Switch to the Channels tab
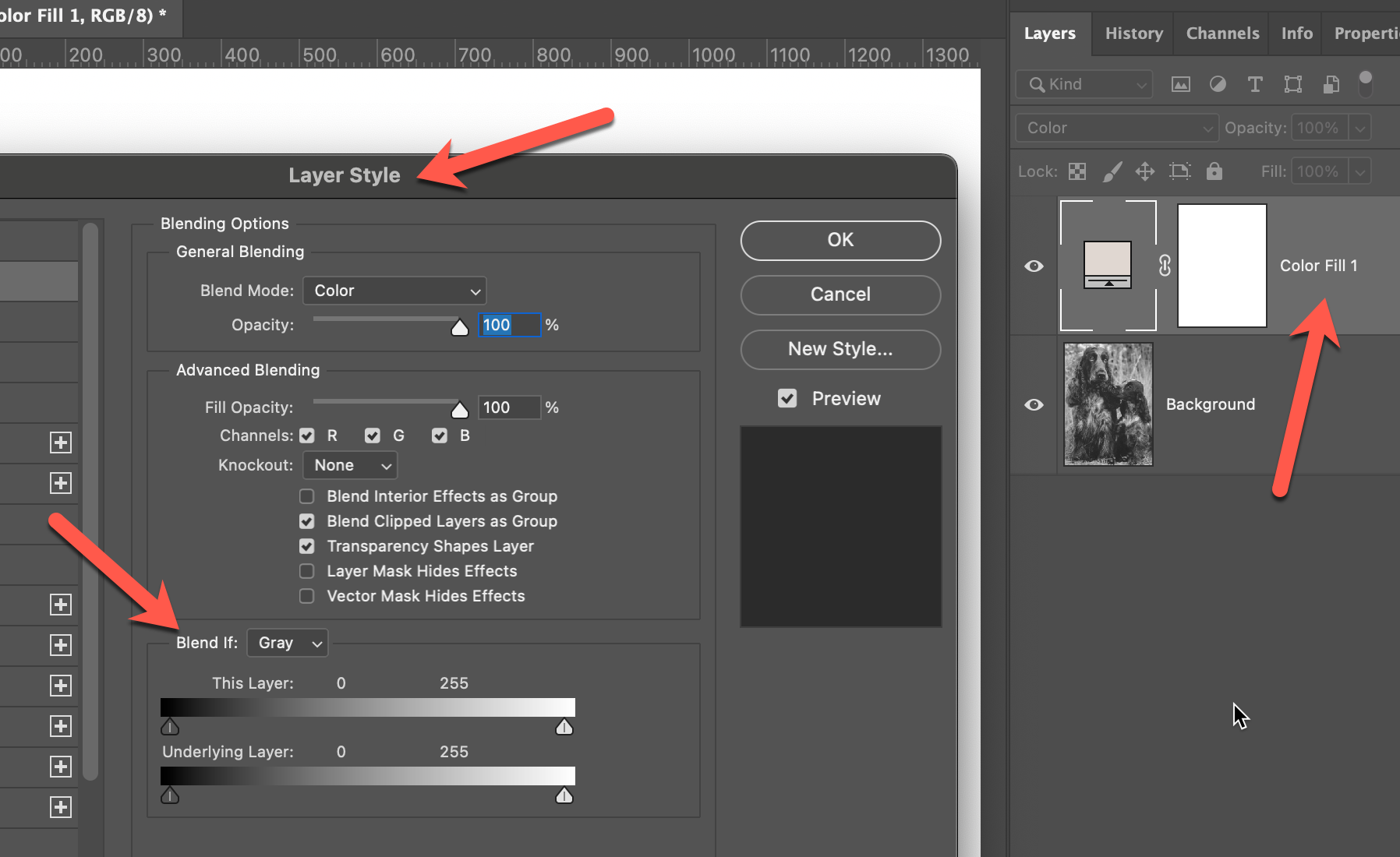Screen dimensions: 1400x857 pyautogui.click(x=1222, y=34)
